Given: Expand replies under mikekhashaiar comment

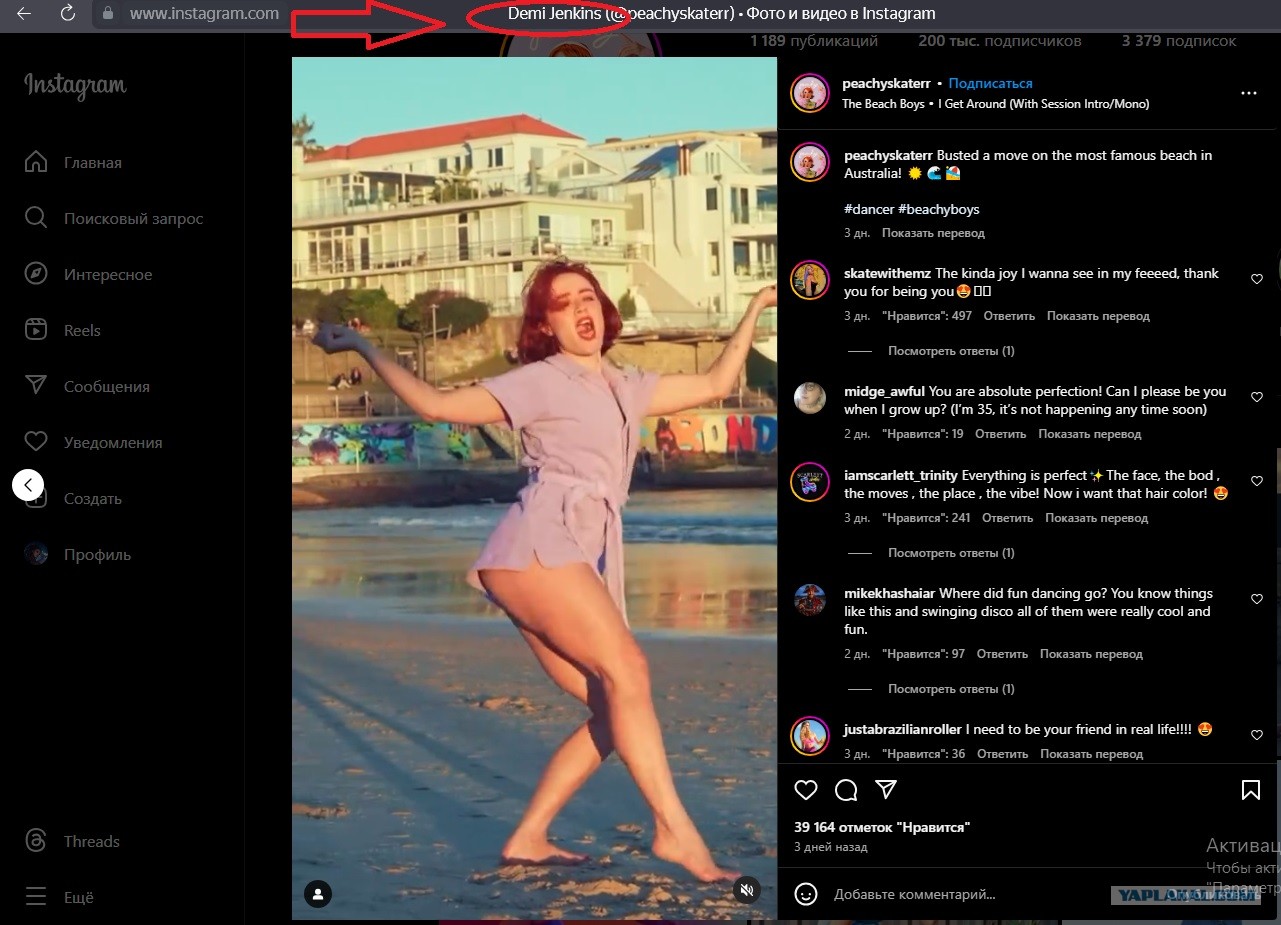Looking at the screenshot, I should coord(951,689).
